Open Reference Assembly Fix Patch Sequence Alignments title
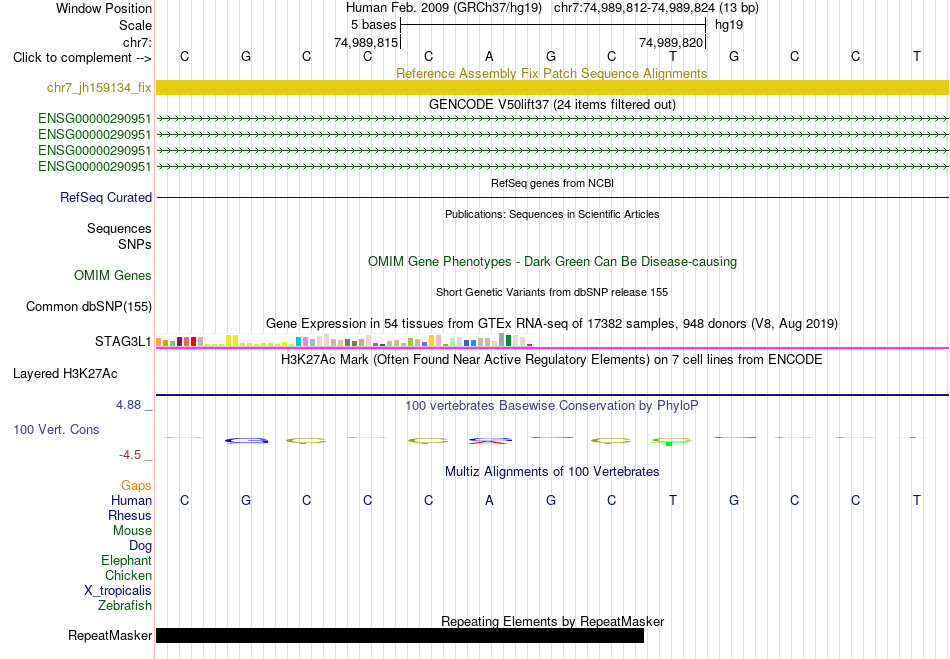This screenshot has width=950, height=659. 551,73
